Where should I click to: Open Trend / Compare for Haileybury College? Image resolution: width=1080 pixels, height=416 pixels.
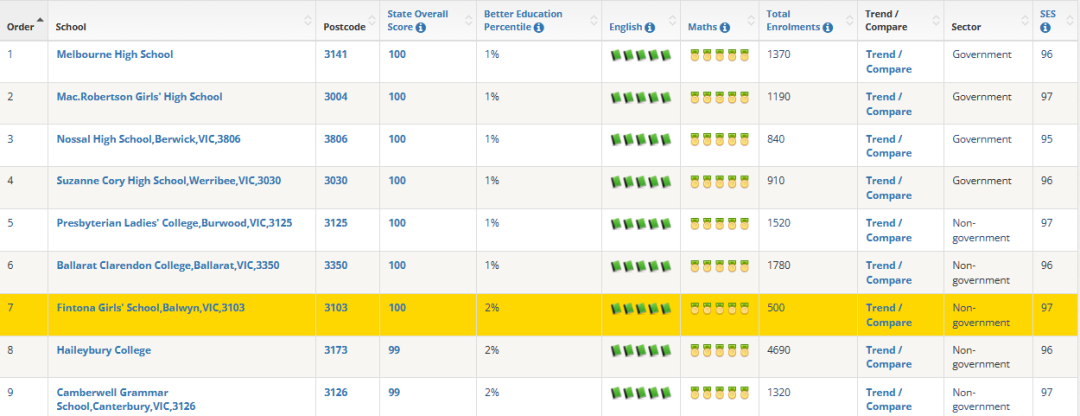coord(889,357)
